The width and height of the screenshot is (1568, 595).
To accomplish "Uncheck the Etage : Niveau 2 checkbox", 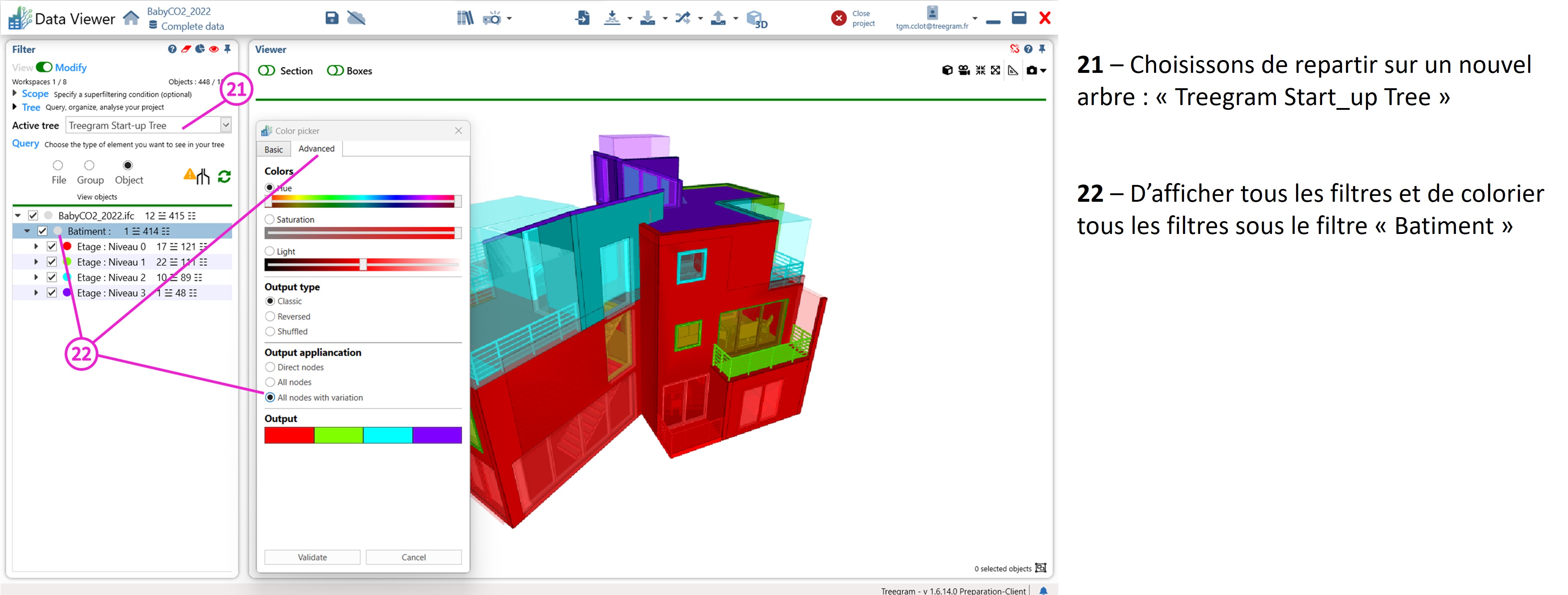I will pos(52,278).
